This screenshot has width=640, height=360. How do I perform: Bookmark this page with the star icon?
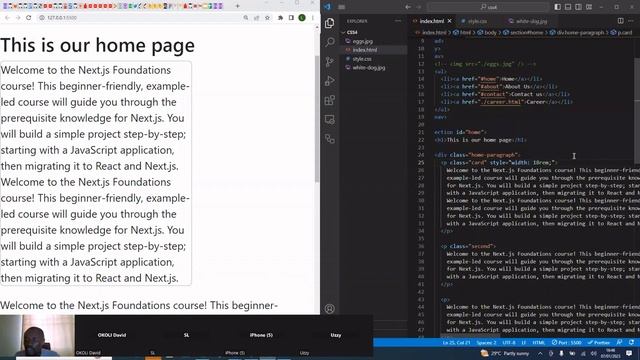pos(267,18)
